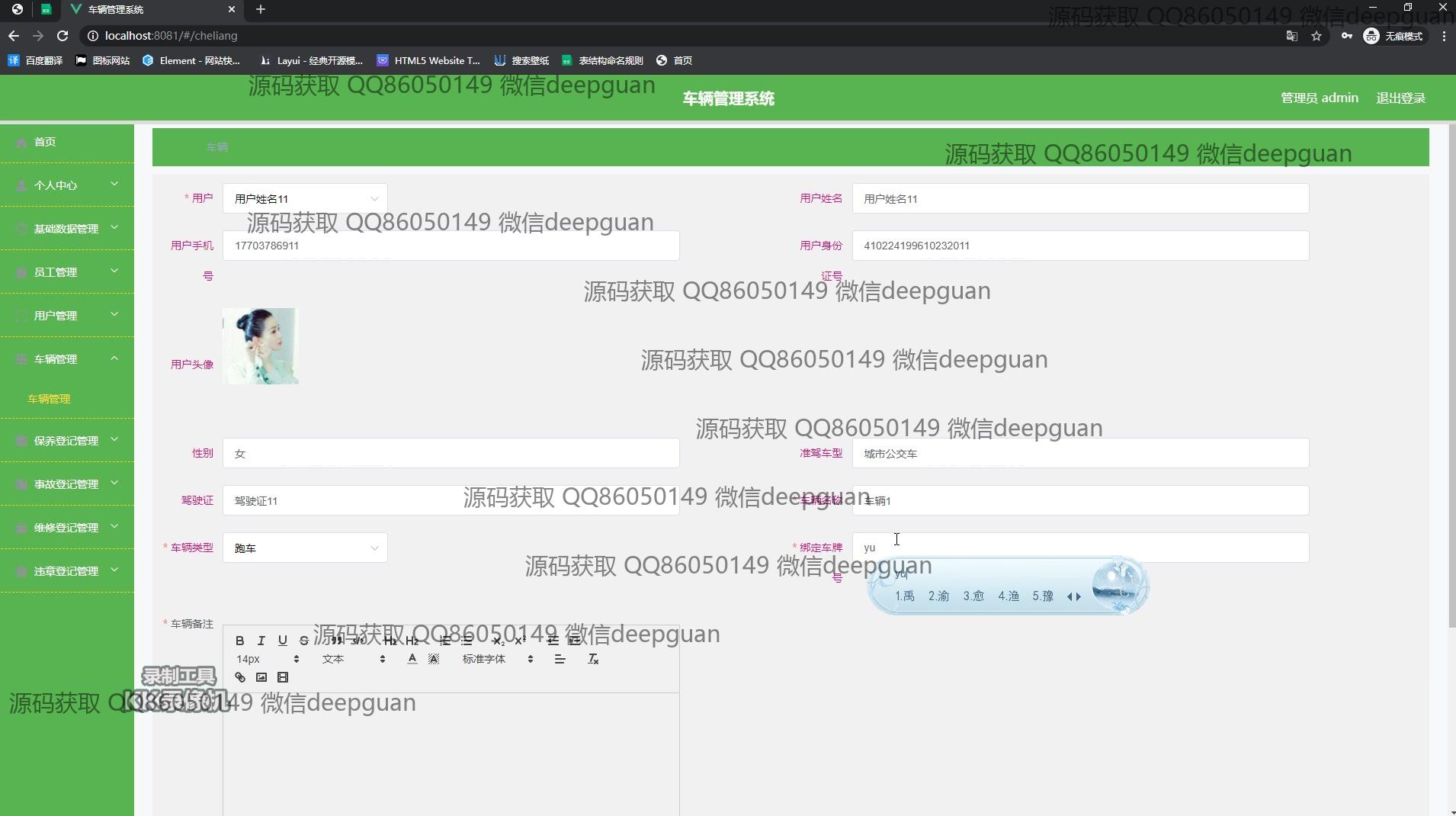Open the 用户 selection dropdown
The height and width of the screenshot is (816, 1456).
tap(305, 199)
